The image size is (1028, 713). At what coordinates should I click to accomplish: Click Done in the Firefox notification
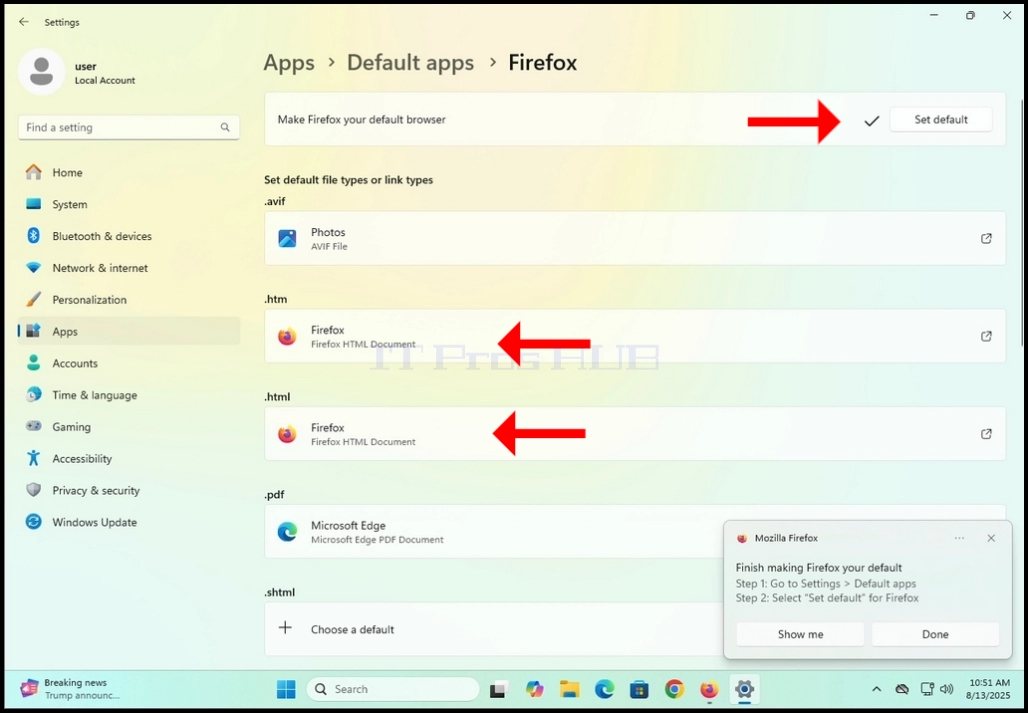click(935, 634)
